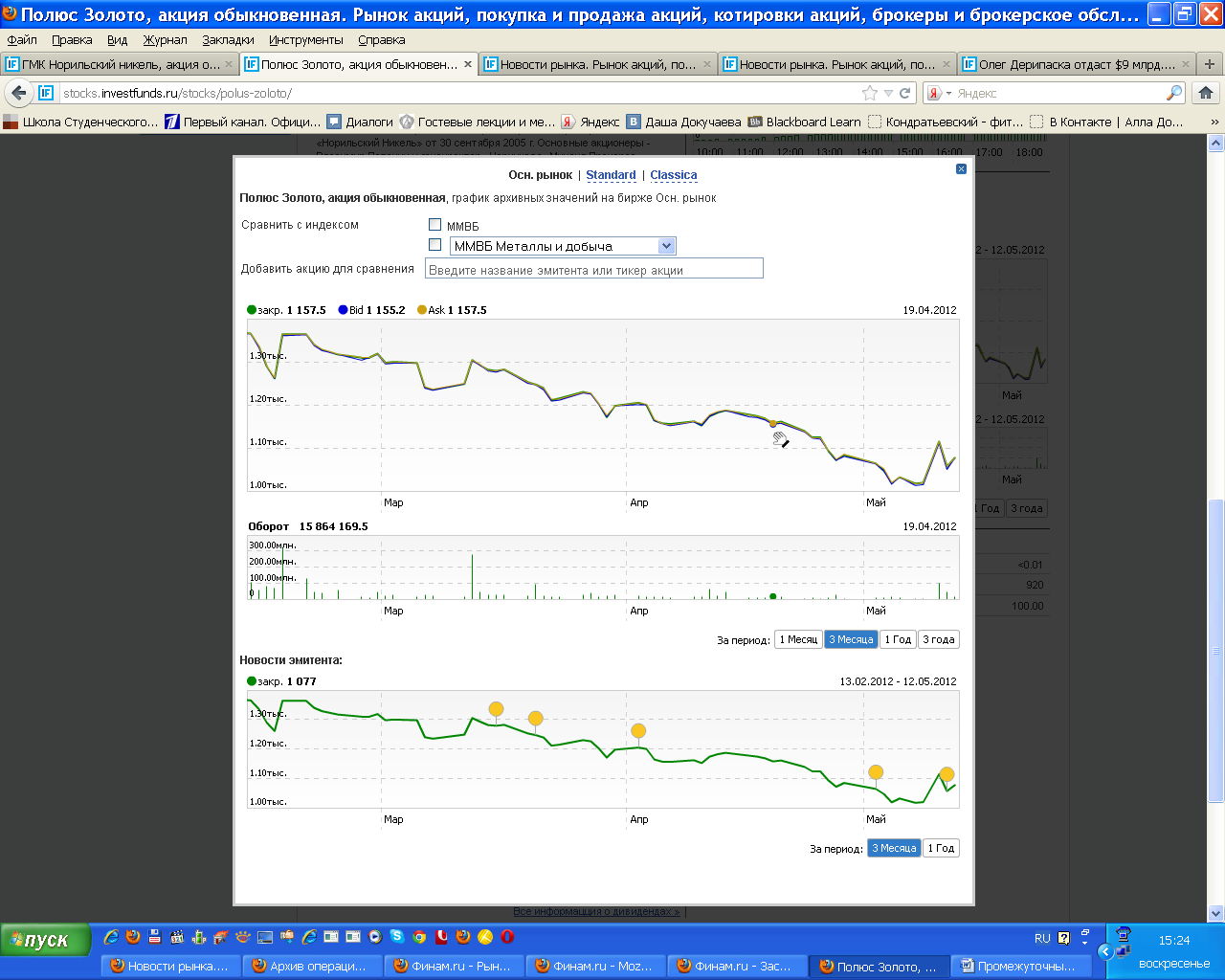The width and height of the screenshot is (1225, 980).
Task: Expand hidden tray icons with the arrow
Action: (1105, 951)
